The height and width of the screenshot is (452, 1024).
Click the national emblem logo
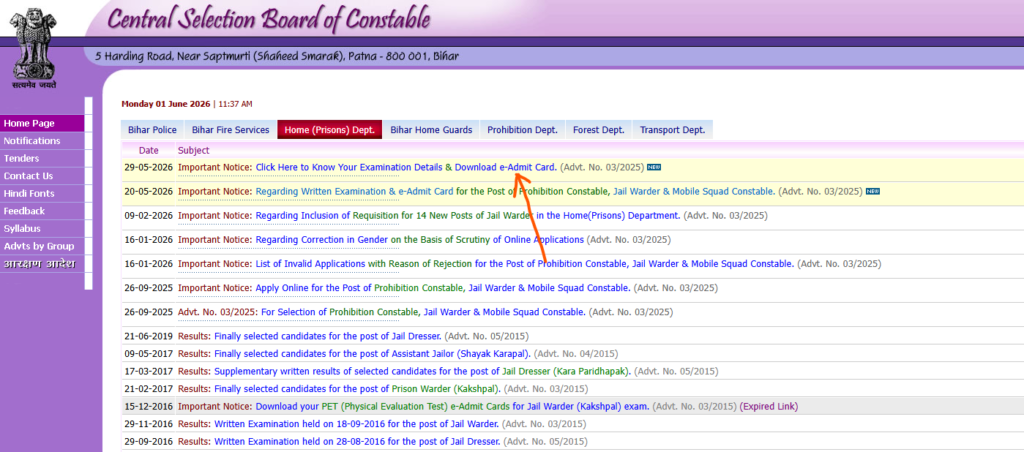pos(33,47)
